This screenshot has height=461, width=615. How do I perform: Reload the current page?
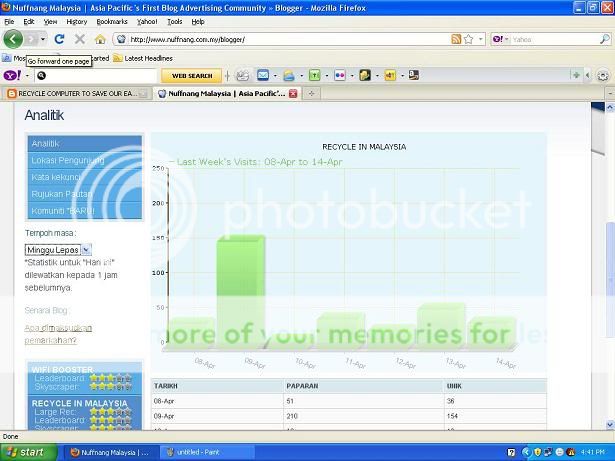click(59, 39)
